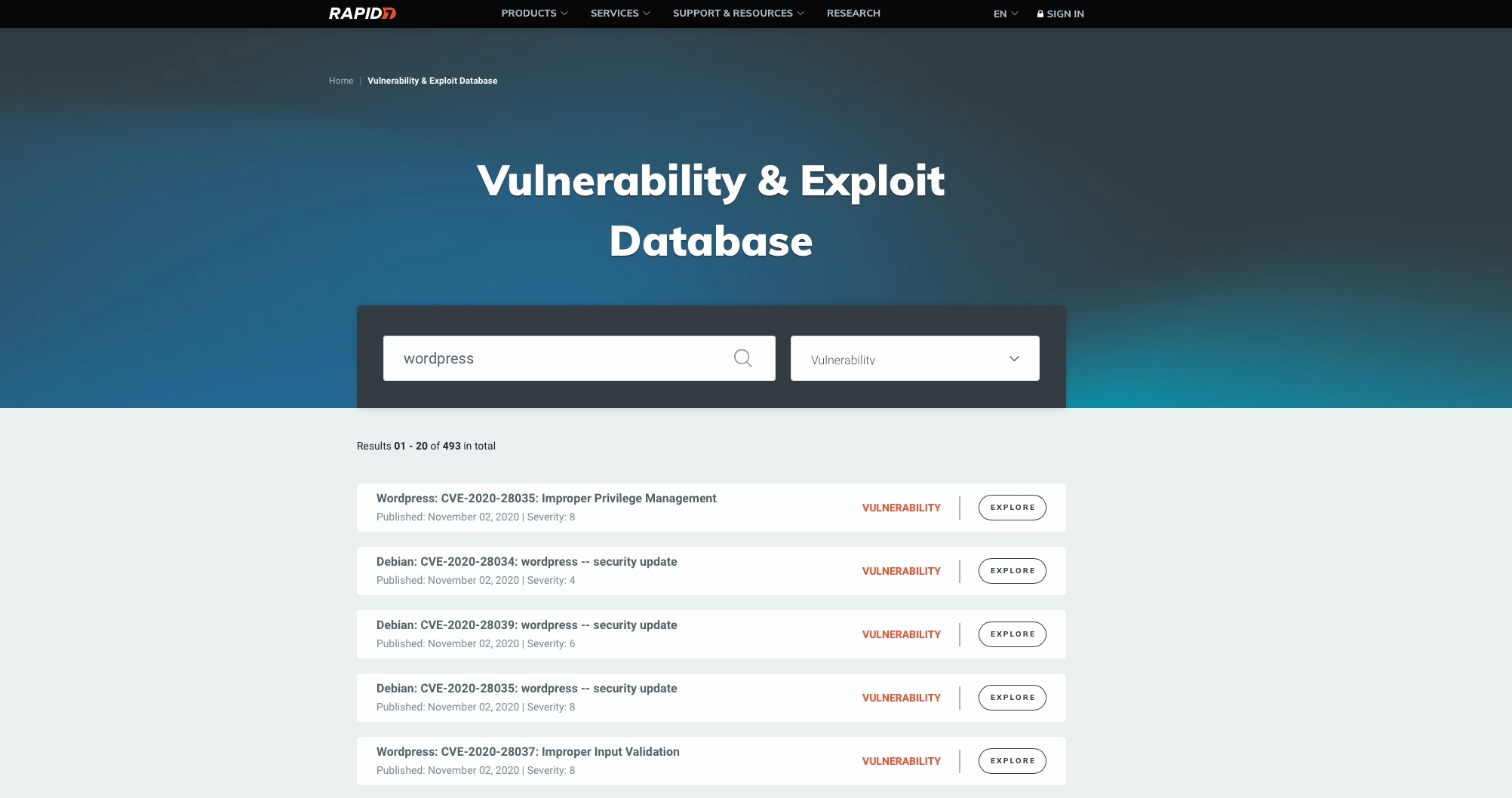Click Vulnerability & Exploit Database breadcrumb
This screenshot has width=1512, height=798.
[x=432, y=81]
